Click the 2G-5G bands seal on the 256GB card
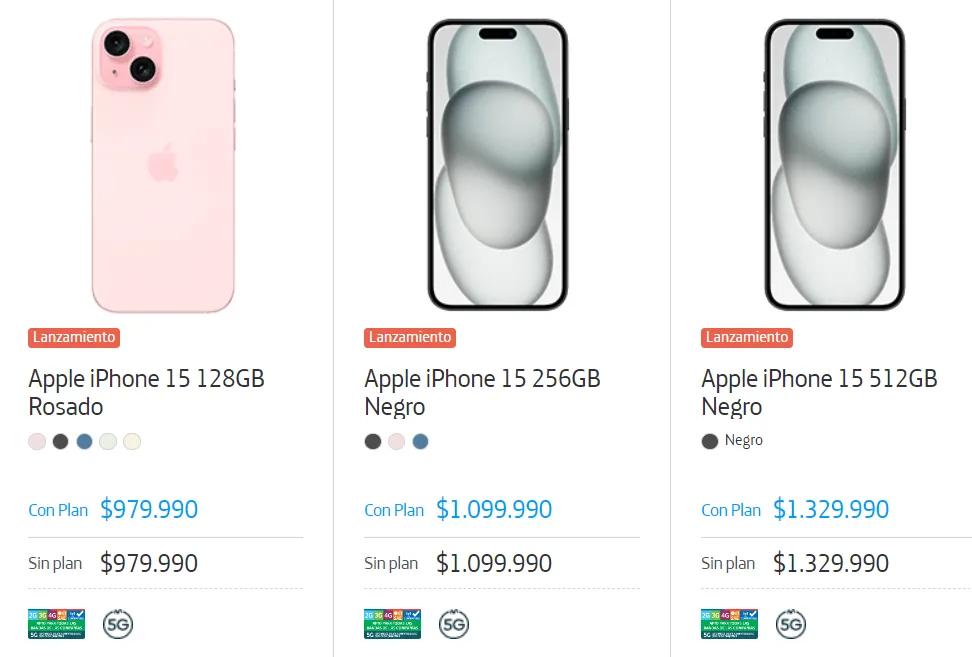This screenshot has height=657, width=972. coord(393,622)
